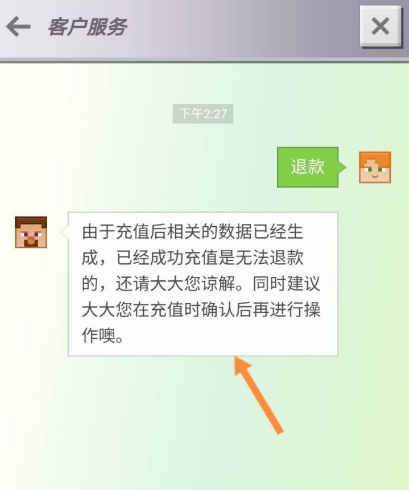Select the 下午2:27 timestamp label
Viewport: 409px width, 490px height.
tap(203, 114)
